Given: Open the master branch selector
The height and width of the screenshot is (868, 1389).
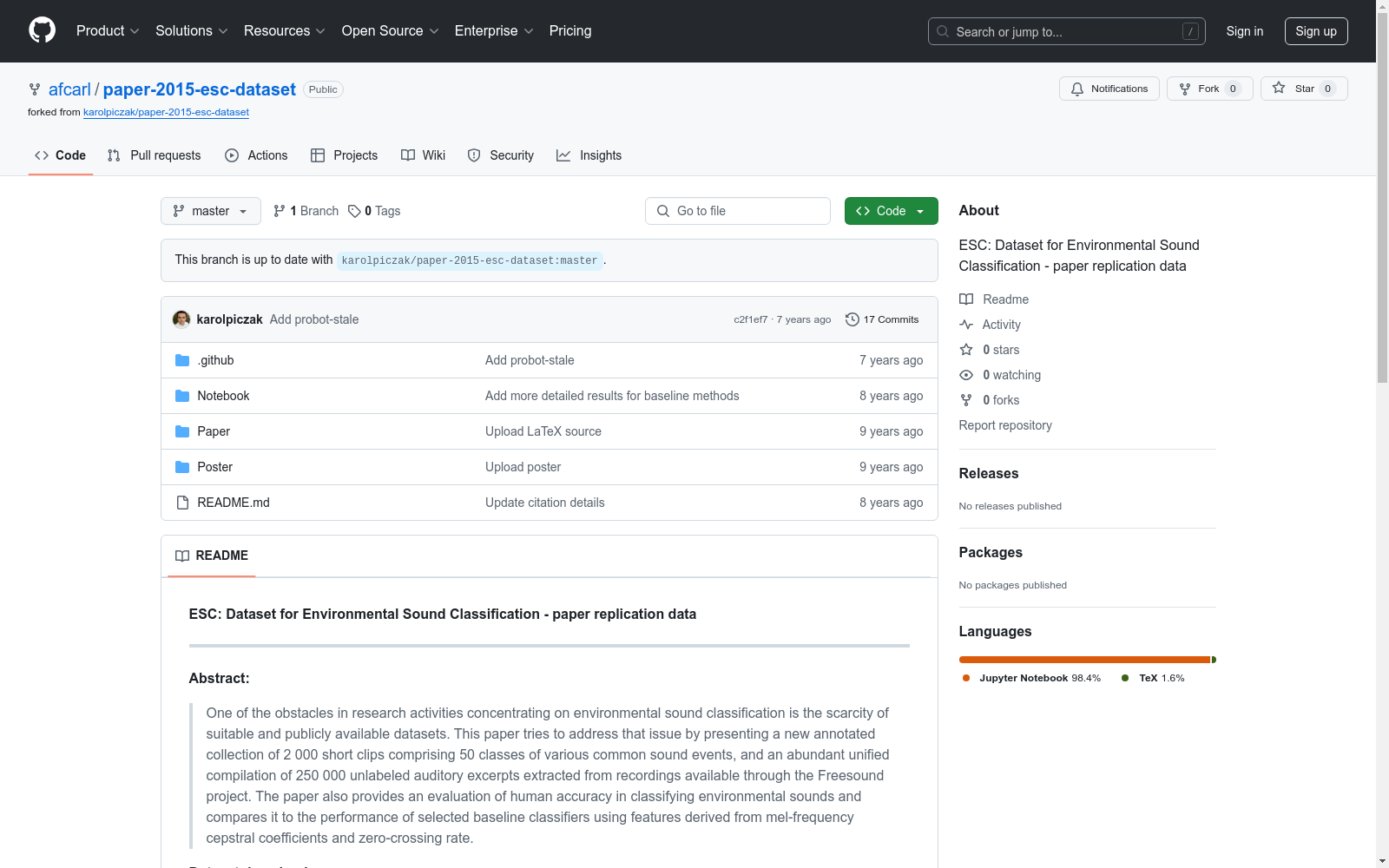Looking at the screenshot, I should (x=211, y=211).
